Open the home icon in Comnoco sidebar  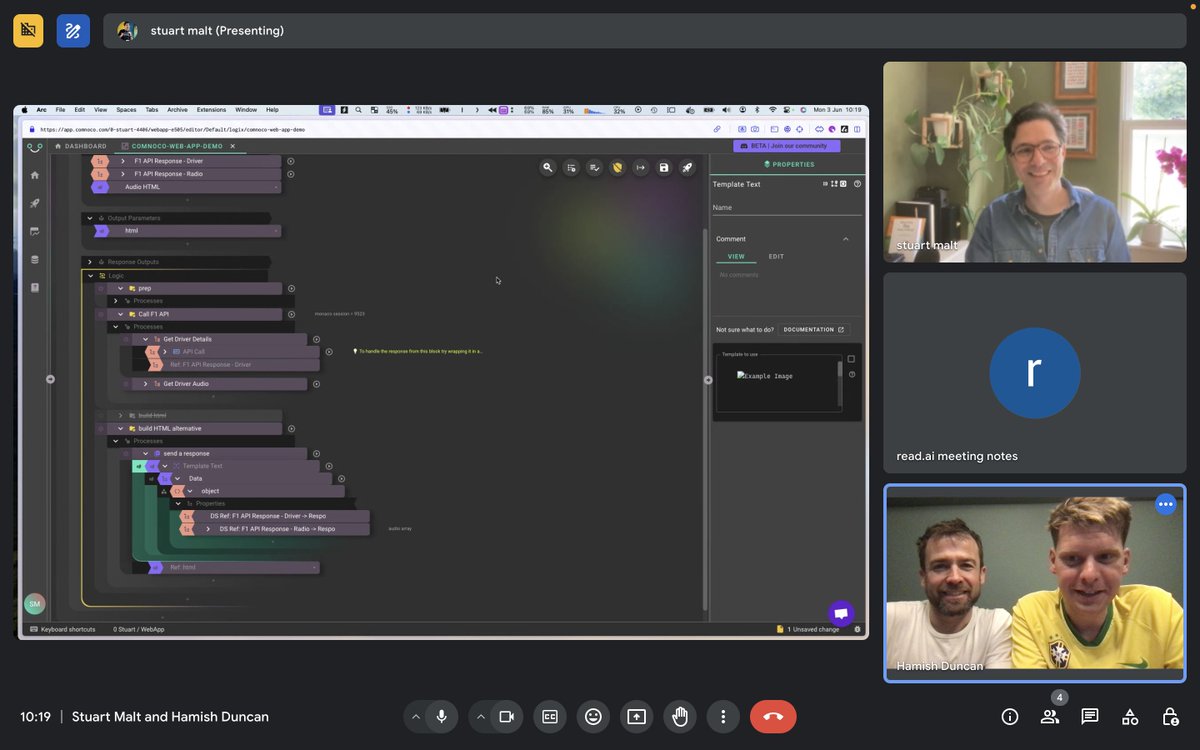35,175
